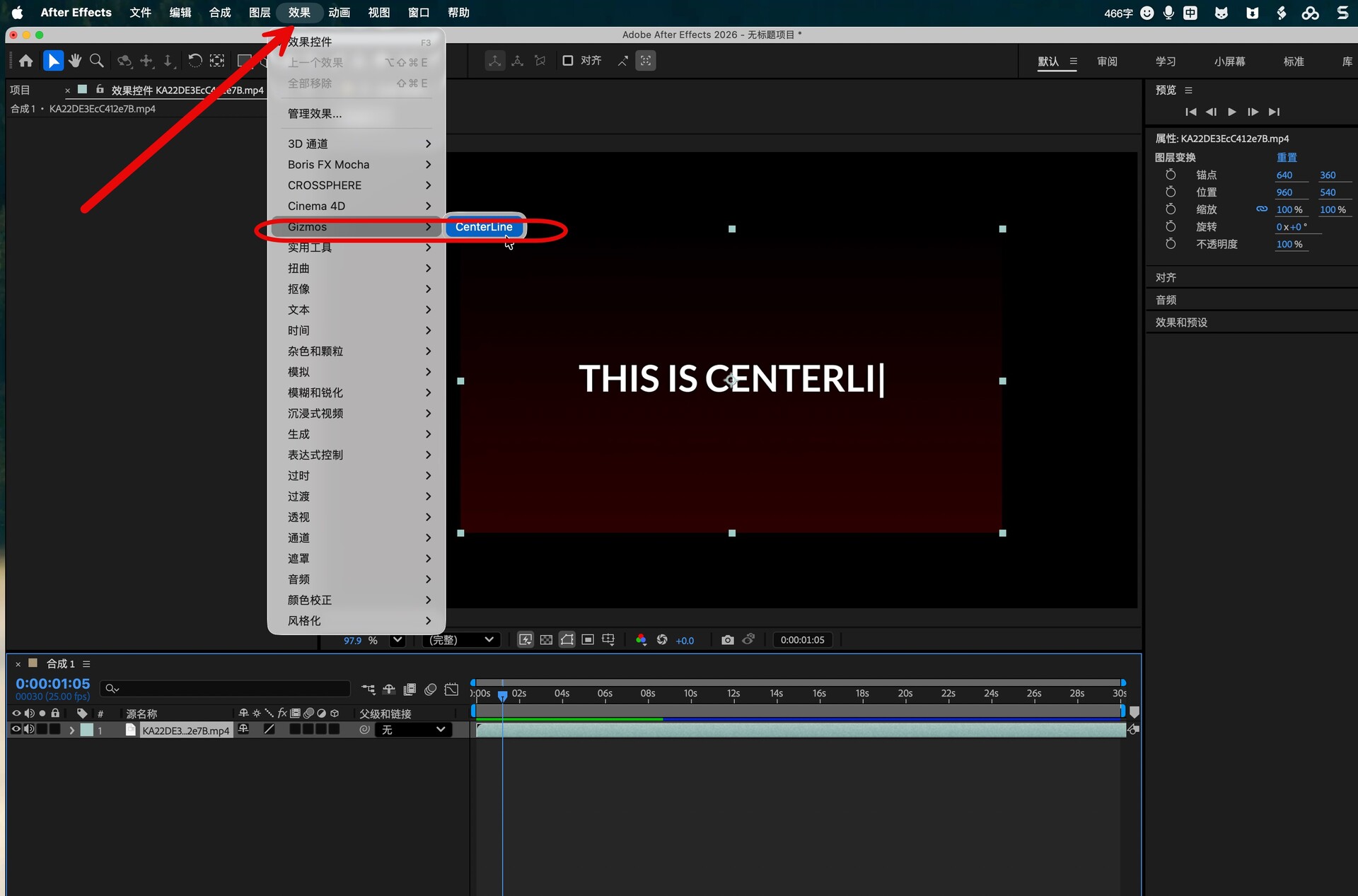Viewport: 1358px width, 896px height.
Task: Toggle the quality switch for layer 1
Action: click(x=269, y=729)
